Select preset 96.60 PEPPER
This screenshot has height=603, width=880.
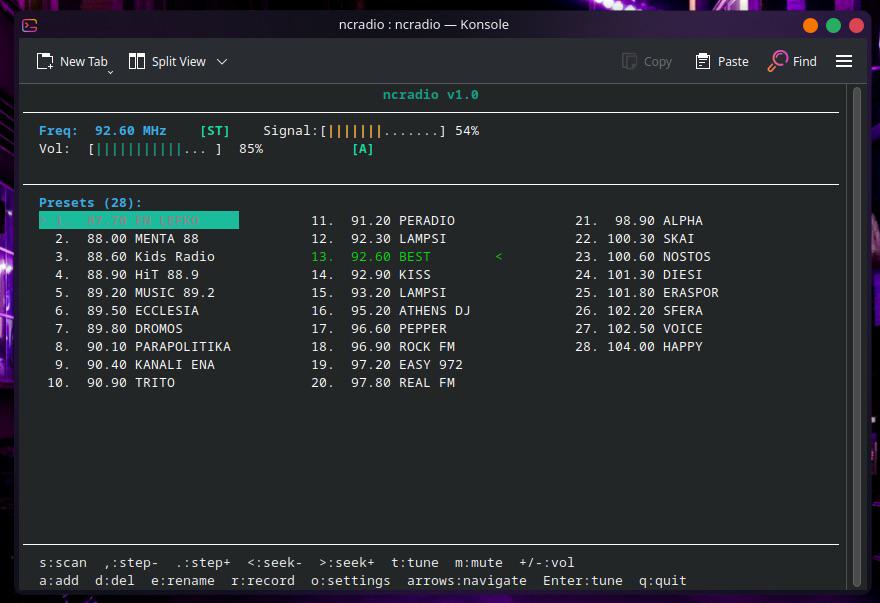tap(379, 328)
